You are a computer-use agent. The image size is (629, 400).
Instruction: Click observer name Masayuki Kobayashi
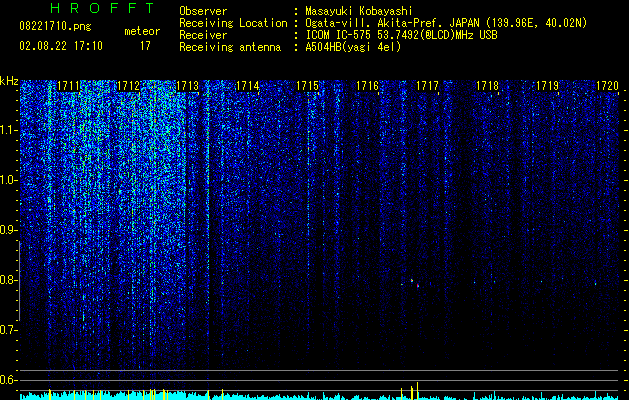pos(359,11)
